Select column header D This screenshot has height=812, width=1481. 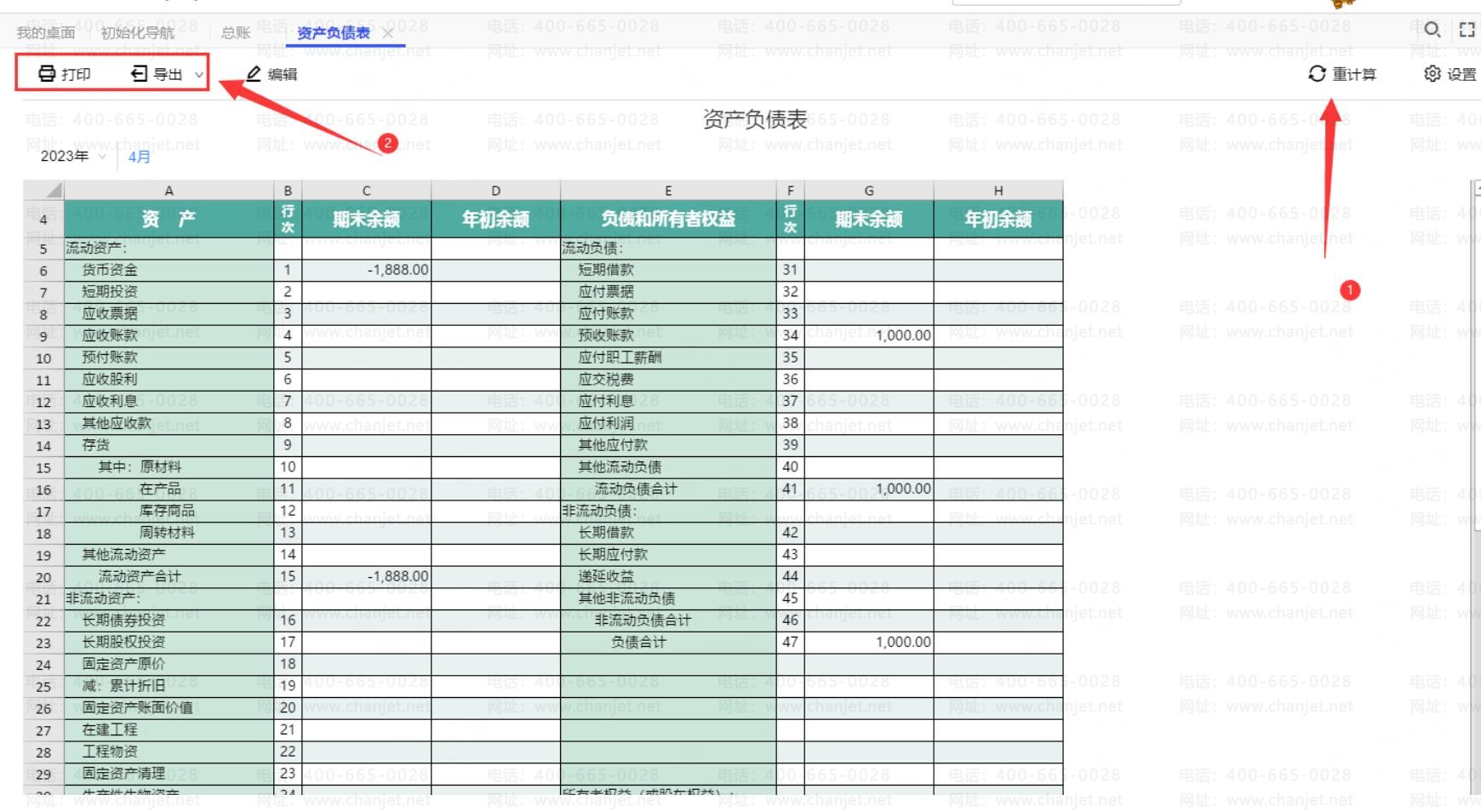pyautogui.click(x=495, y=191)
